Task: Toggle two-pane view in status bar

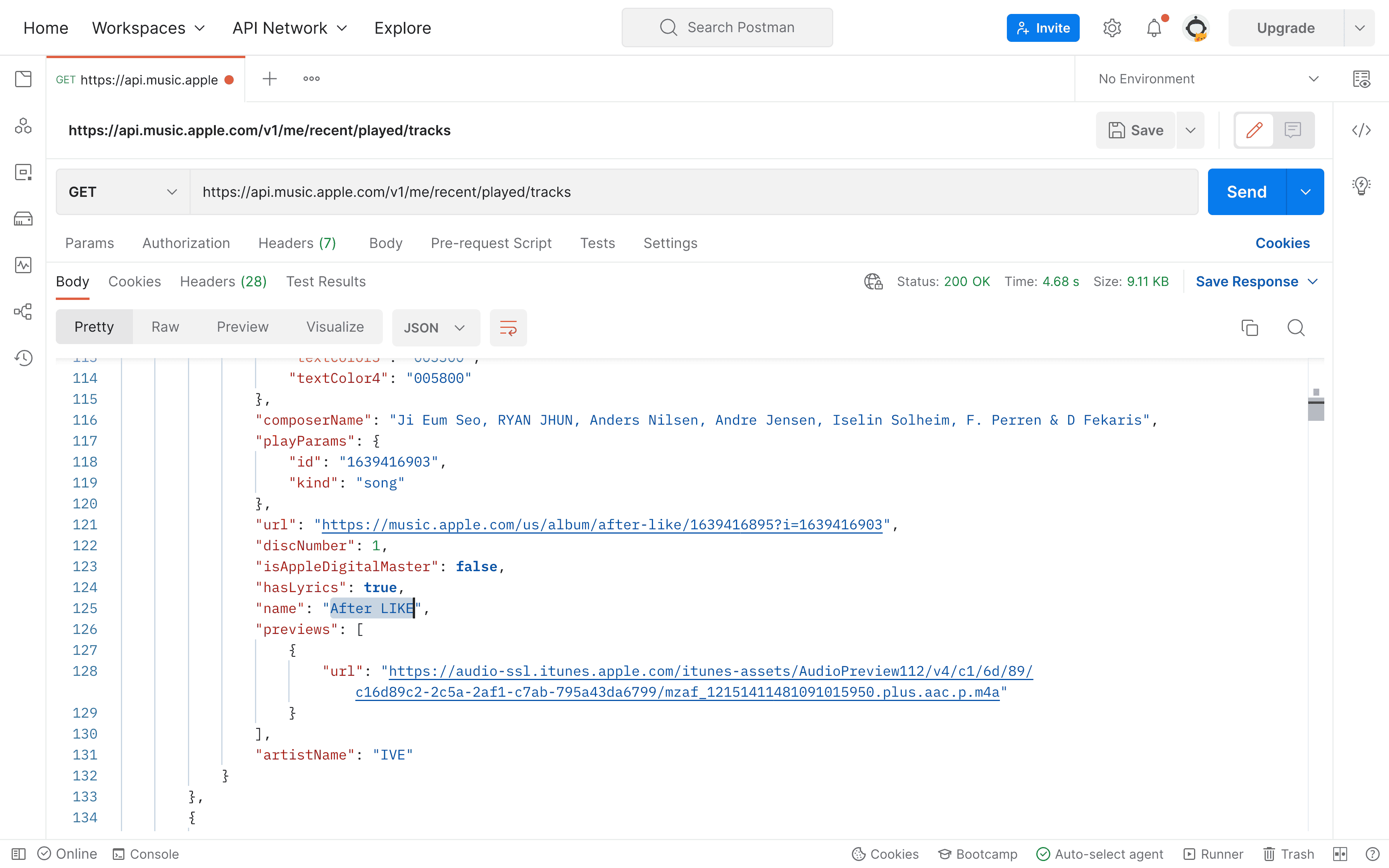Action: 1340,854
